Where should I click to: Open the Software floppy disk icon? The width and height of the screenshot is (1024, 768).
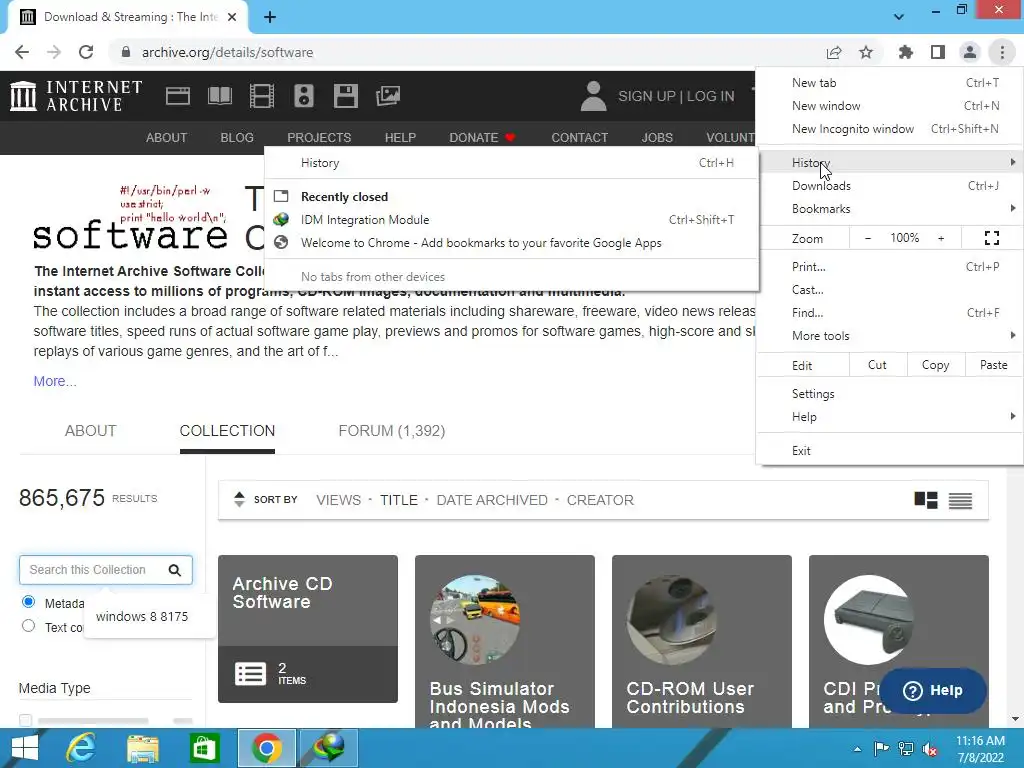click(345, 96)
